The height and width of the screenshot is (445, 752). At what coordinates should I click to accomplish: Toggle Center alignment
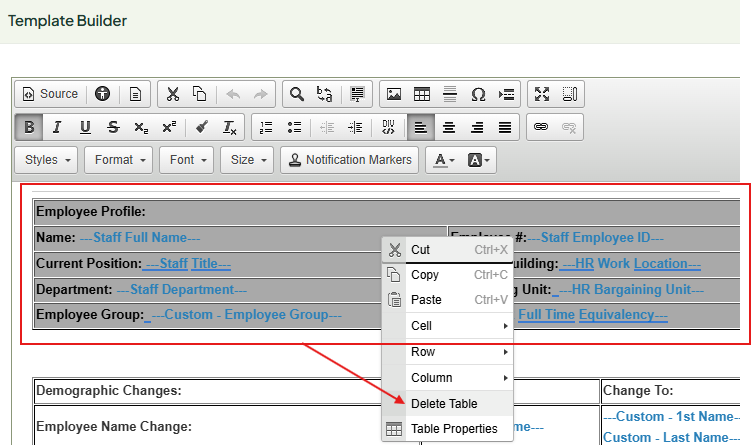[x=449, y=127]
